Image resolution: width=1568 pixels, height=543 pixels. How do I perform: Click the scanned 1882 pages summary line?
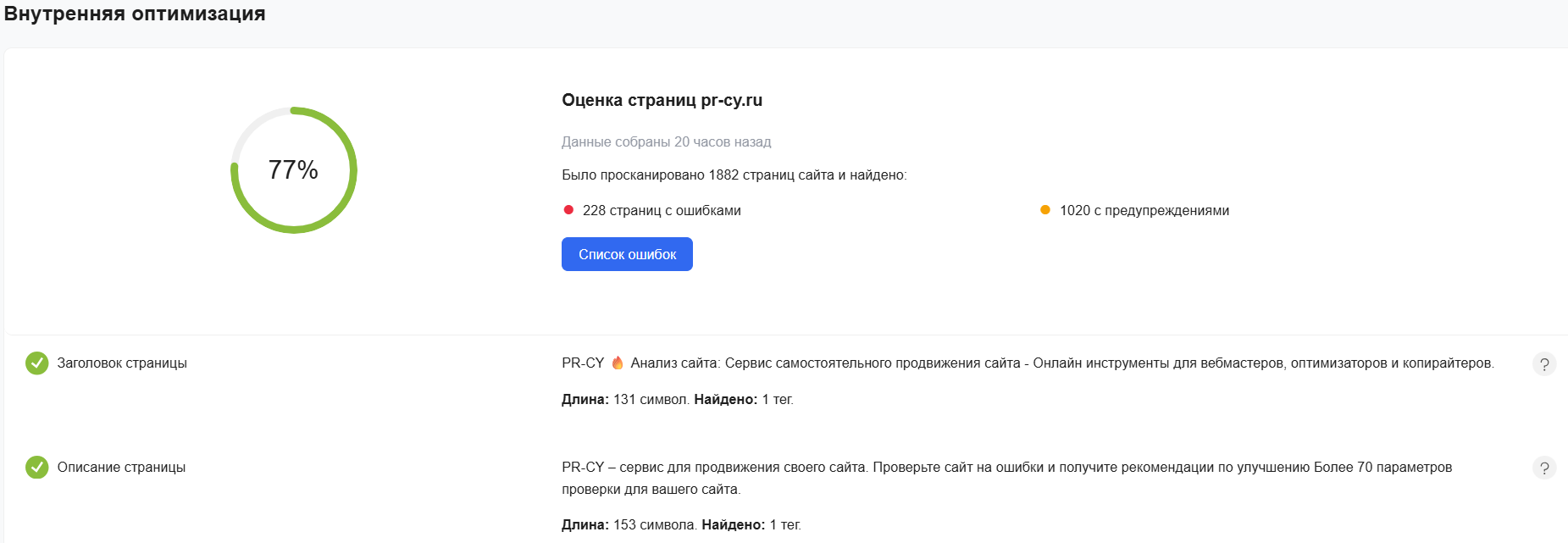coord(734,175)
